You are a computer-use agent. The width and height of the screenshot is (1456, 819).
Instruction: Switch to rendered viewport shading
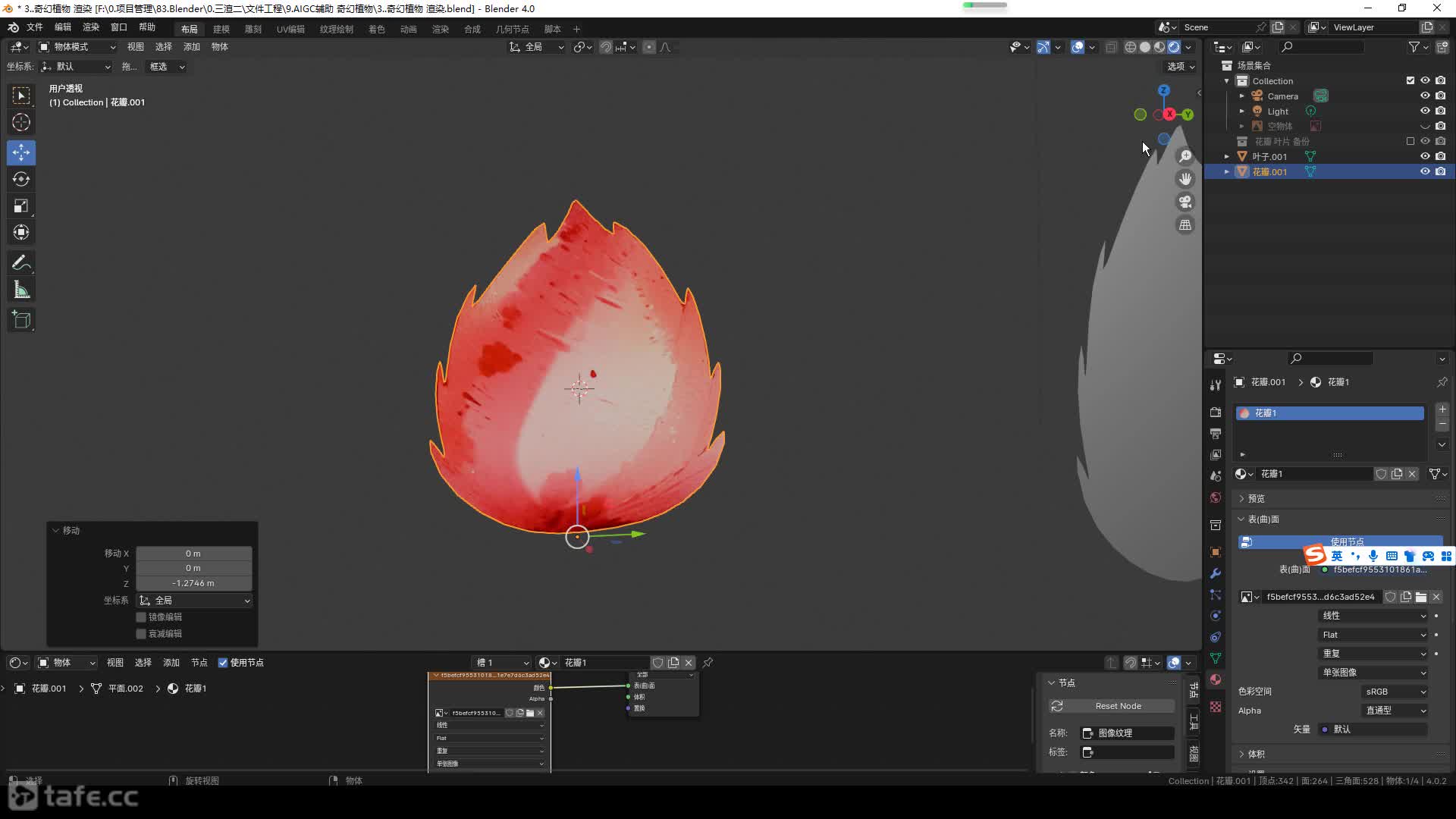(x=1174, y=47)
